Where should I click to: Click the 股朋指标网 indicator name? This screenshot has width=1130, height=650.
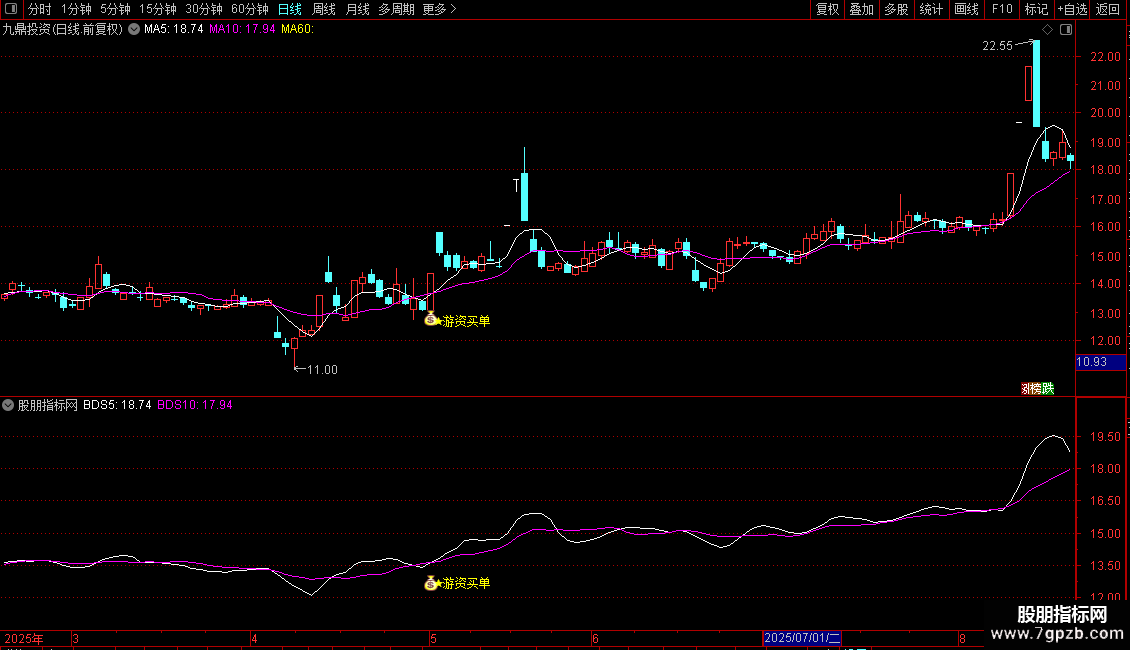[48, 405]
